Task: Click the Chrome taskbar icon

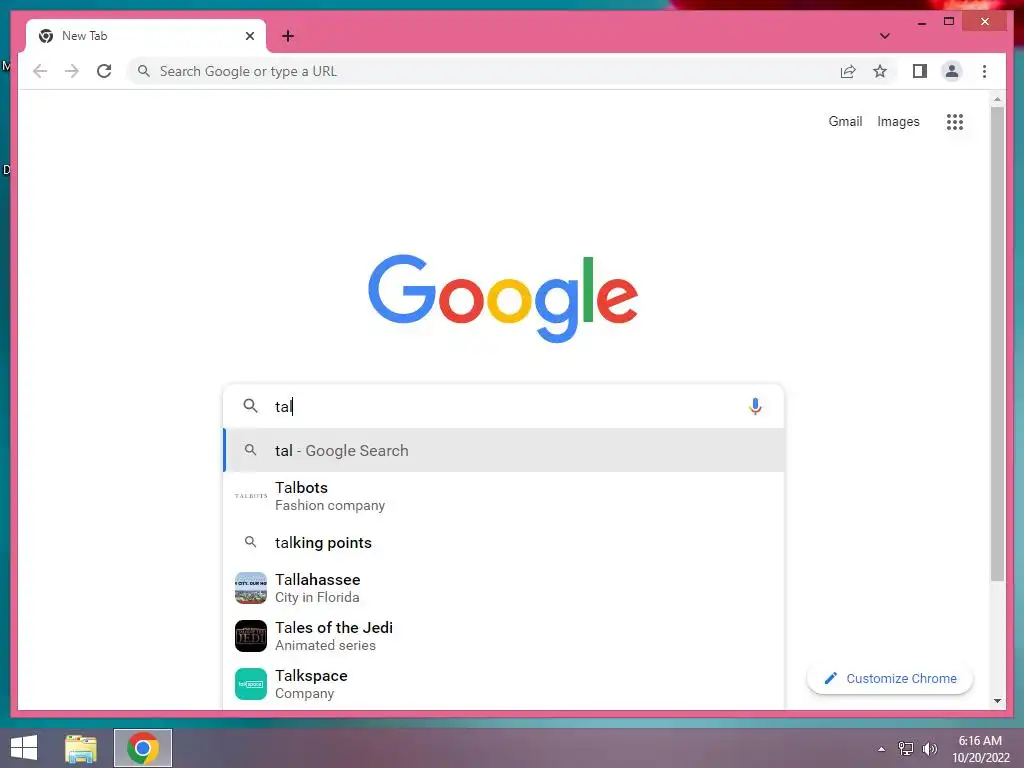Action: 143,748
